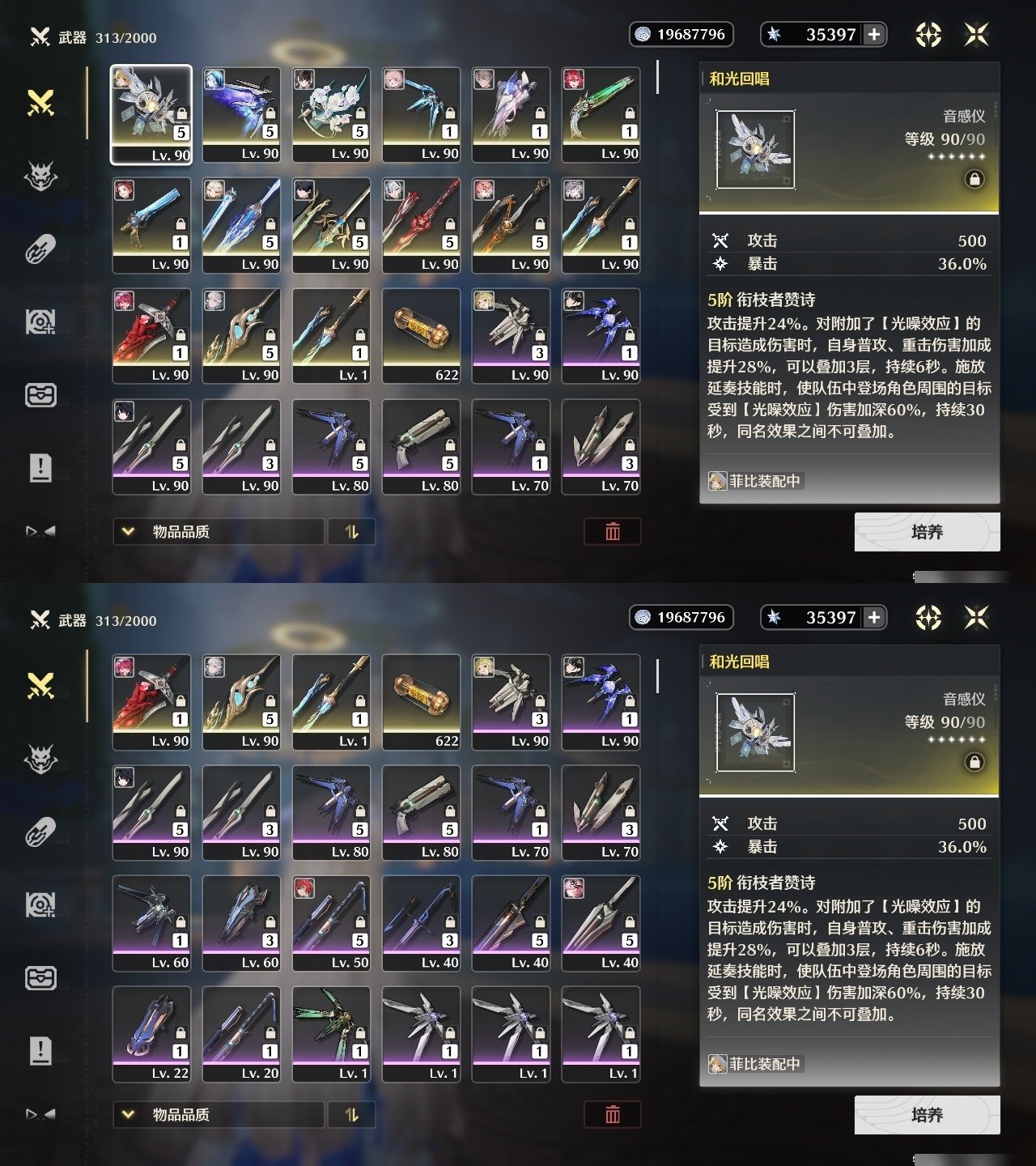Select the green sickle-shaped Lv. 90 weapon
1036x1166 pixels.
coord(601,114)
